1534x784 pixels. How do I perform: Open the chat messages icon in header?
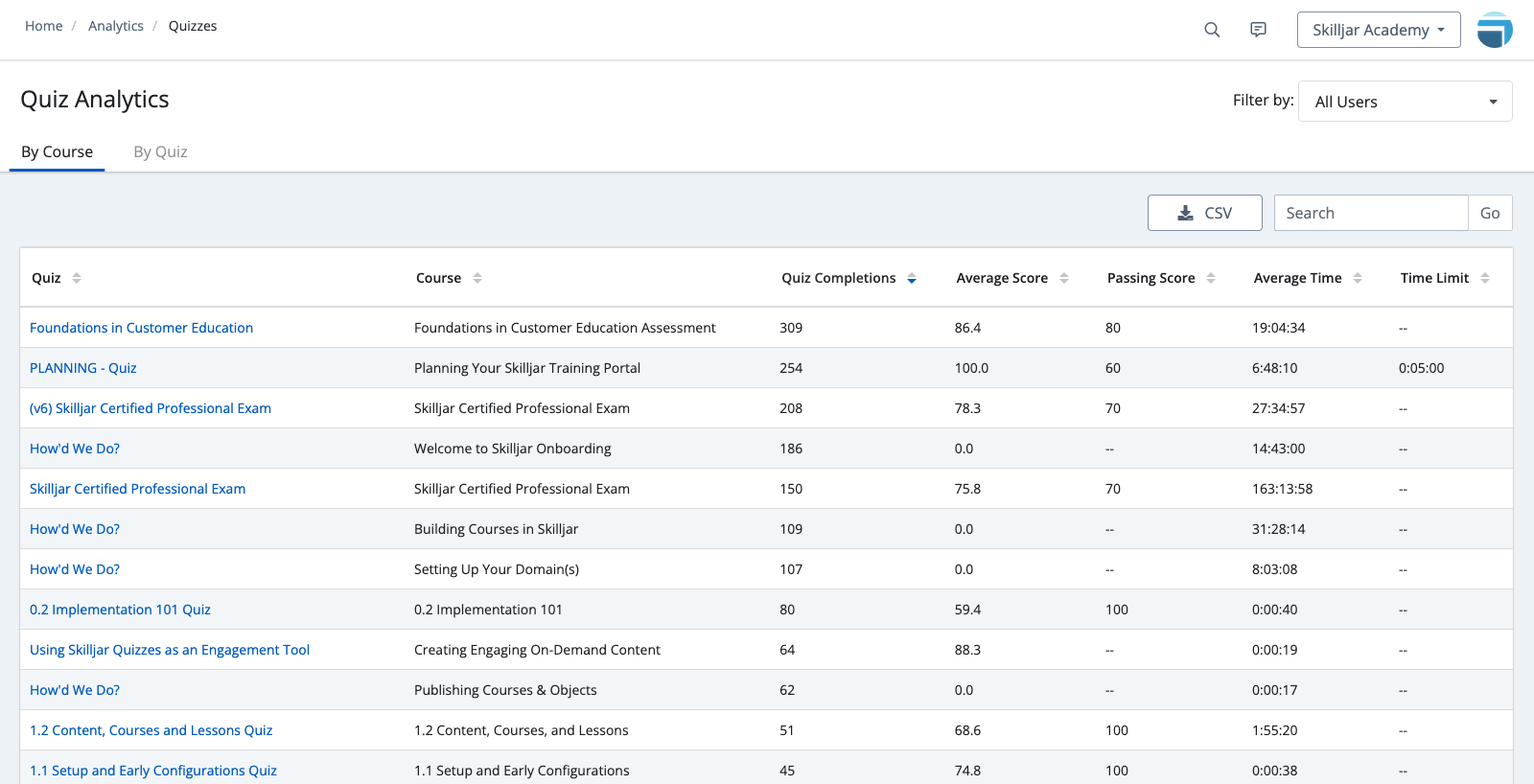1258,30
